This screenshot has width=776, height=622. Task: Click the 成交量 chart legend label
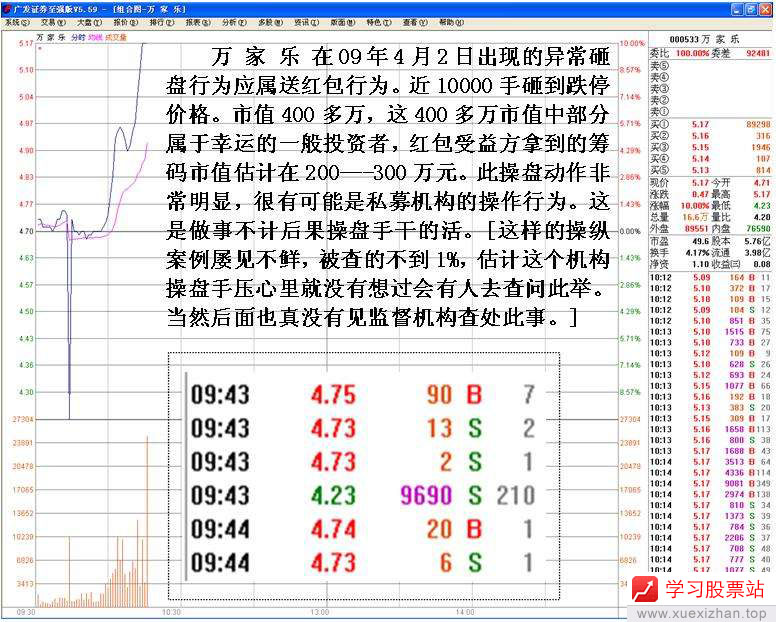116,38
